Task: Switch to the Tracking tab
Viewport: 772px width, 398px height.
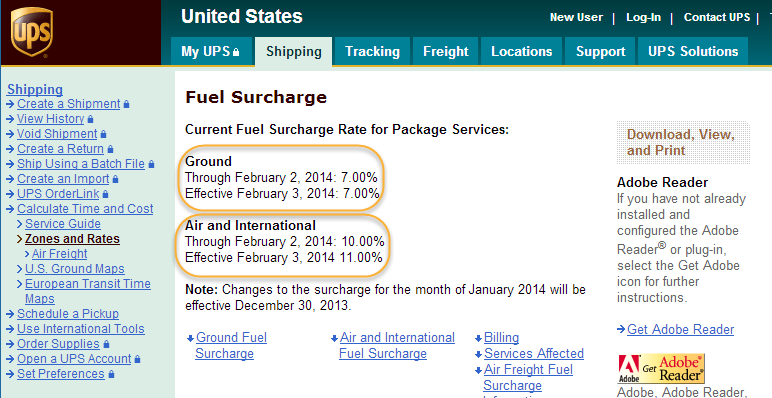Action: pyautogui.click(x=372, y=51)
